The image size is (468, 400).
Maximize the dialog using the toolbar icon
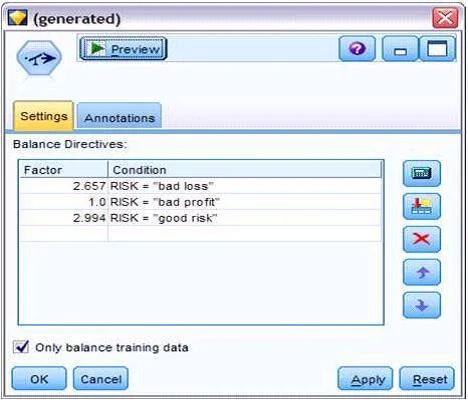437,49
